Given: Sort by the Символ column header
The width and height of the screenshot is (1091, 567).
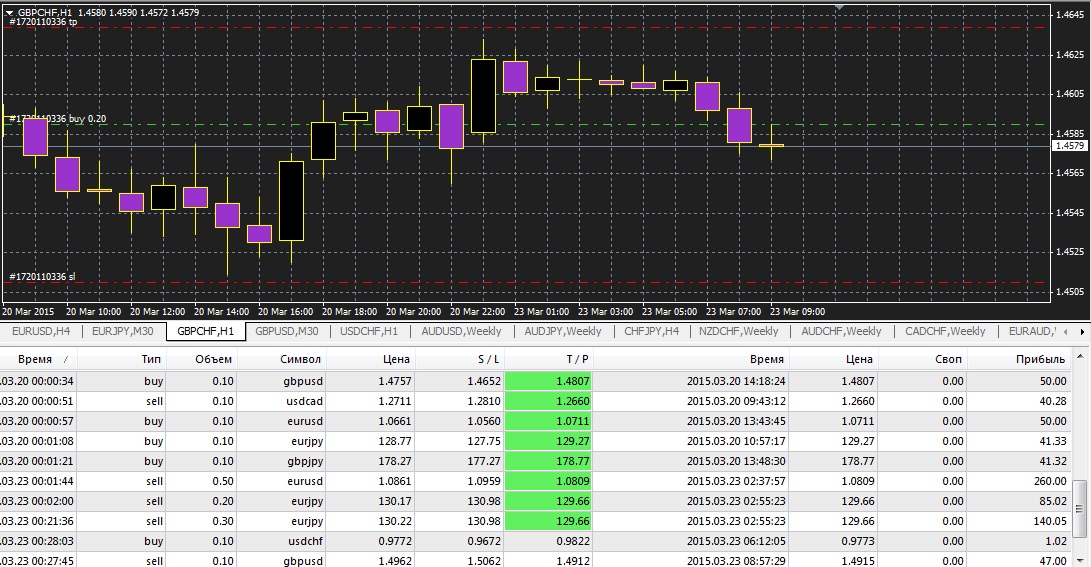Looking at the screenshot, I should point(282,359).
